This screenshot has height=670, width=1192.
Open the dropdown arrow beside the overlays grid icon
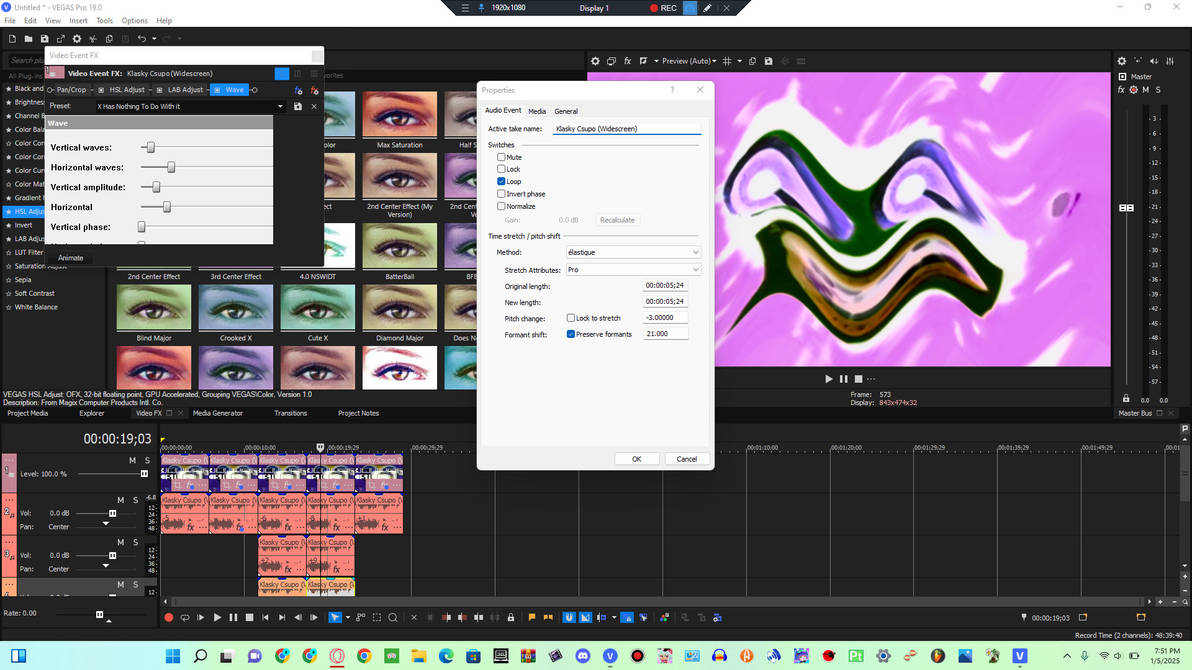pyautogui.click(x=739, y=61)
